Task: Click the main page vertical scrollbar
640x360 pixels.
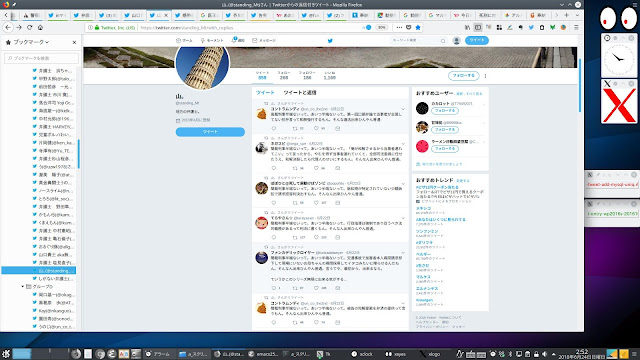Action: [x=580, y=86]
